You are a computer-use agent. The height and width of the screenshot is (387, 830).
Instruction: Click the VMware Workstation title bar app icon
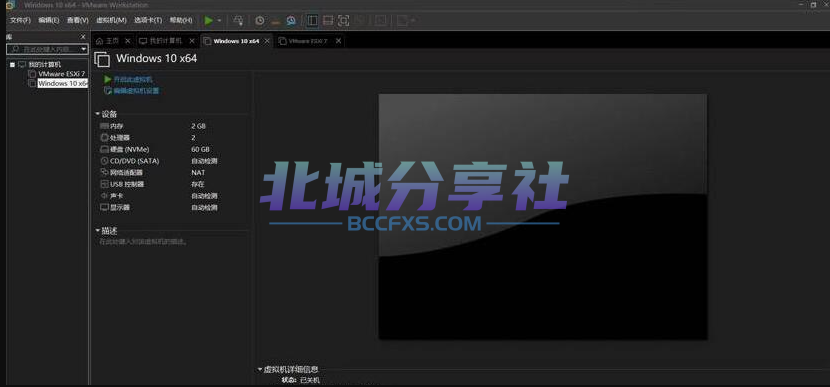[x=10, y=5]
